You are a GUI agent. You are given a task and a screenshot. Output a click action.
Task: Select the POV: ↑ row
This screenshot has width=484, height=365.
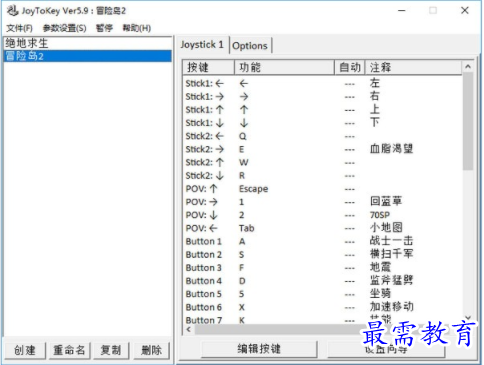[x=322, y=189]
